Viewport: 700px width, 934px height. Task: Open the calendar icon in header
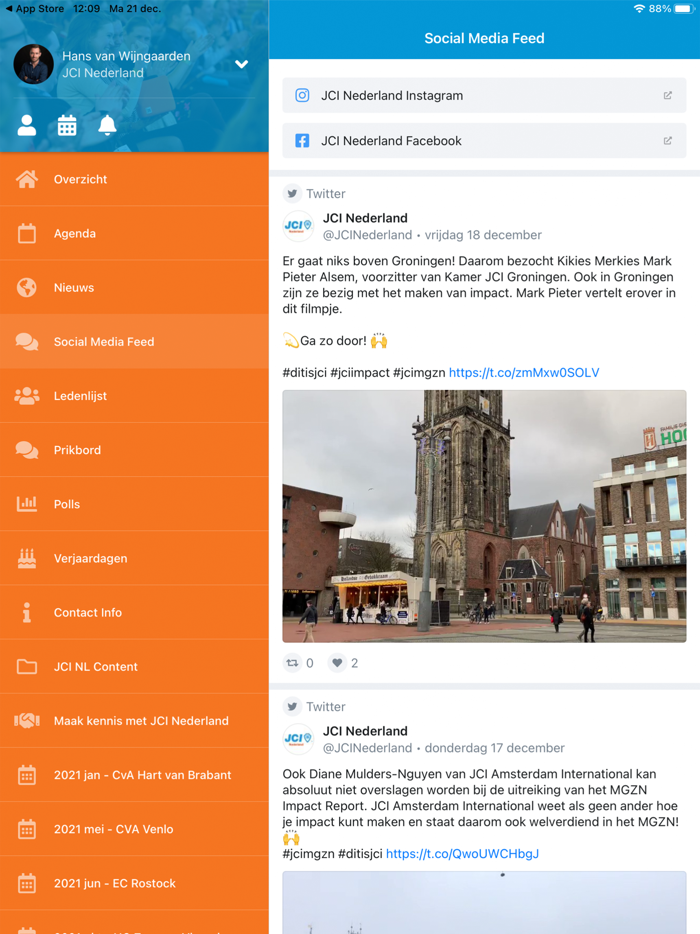[67, 125]
